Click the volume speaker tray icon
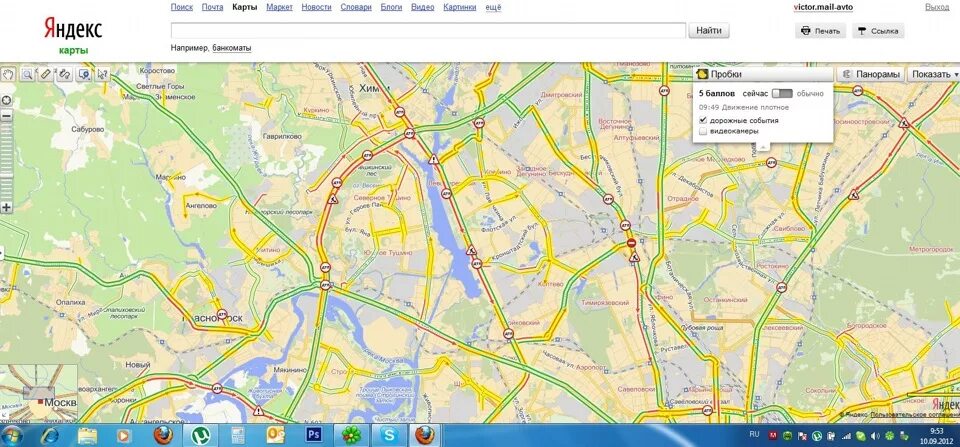Image resolution: width=960 pixels, height=447 pixels. tap(874, 436)
